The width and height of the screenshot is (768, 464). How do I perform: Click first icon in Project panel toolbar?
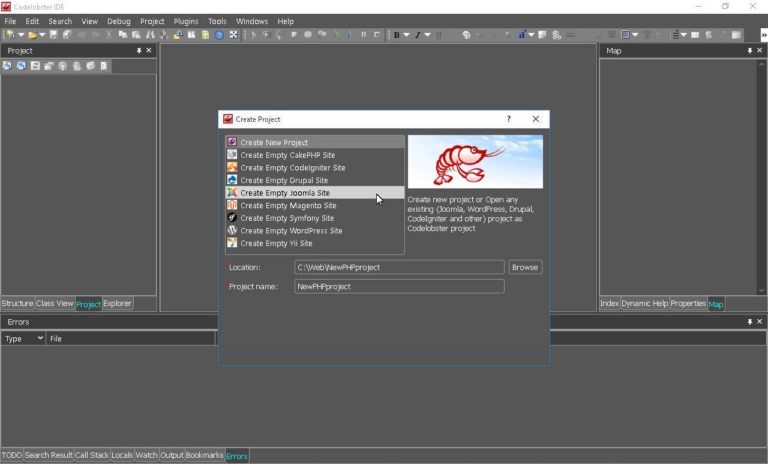[7, 66]
